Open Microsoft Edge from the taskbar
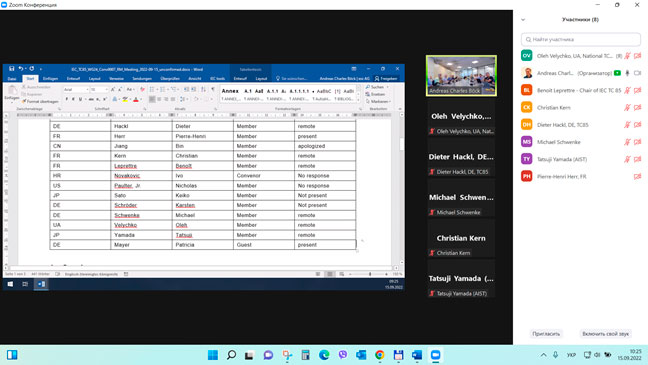Screen dimensions: 648x365 [324, 355]
